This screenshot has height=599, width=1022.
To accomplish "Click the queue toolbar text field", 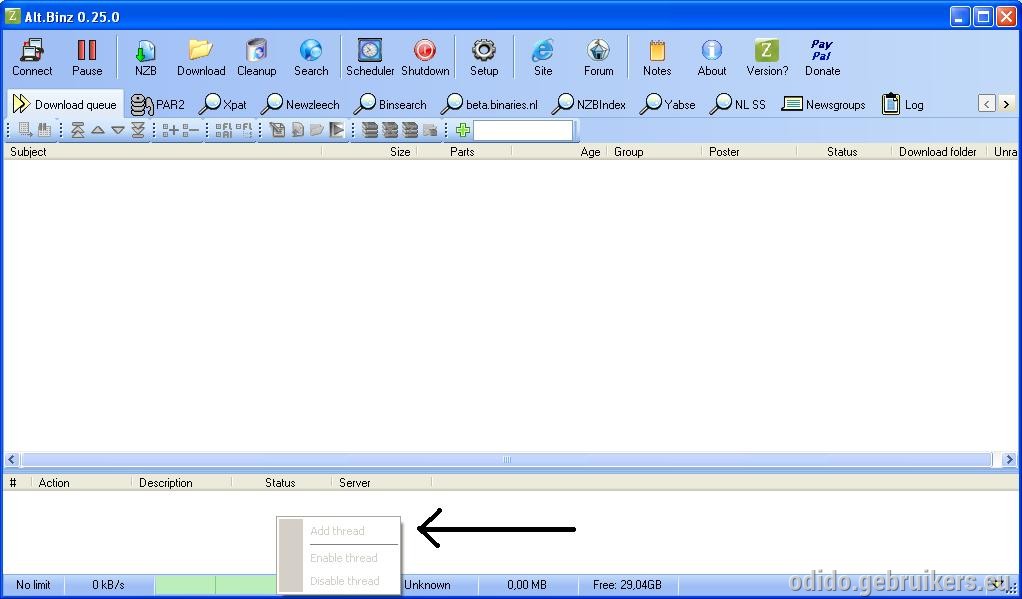I will point(523,130).
